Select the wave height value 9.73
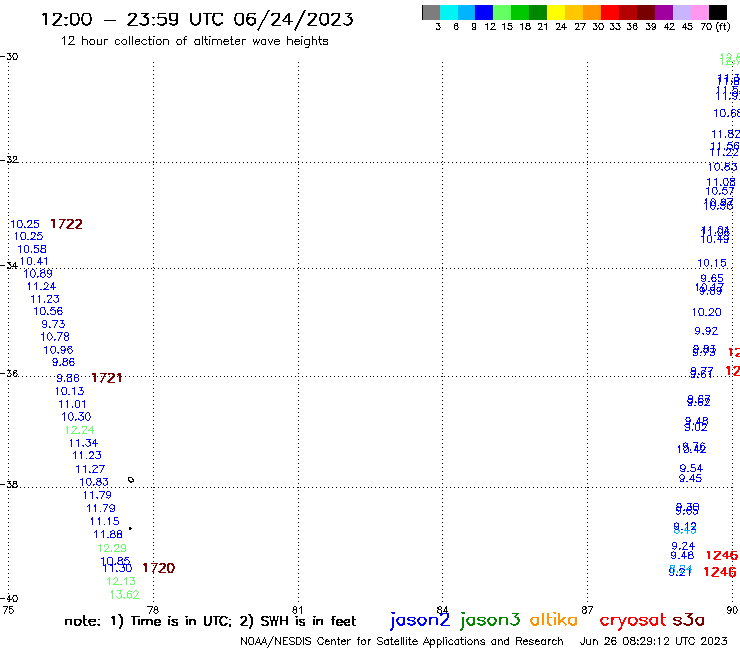The image size is (740, 650). pos(53,324)
